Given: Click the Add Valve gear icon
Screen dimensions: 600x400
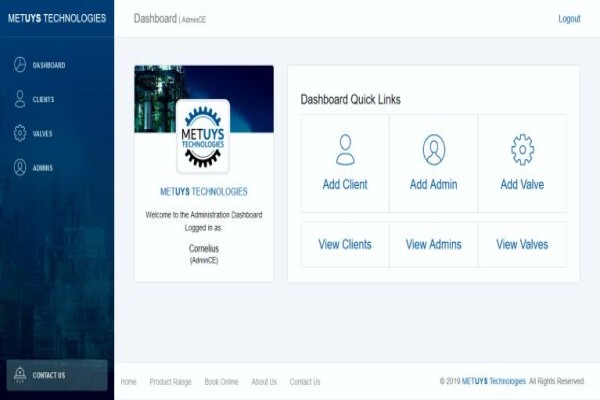Looking at the screenshot, I should click(522, 150).
